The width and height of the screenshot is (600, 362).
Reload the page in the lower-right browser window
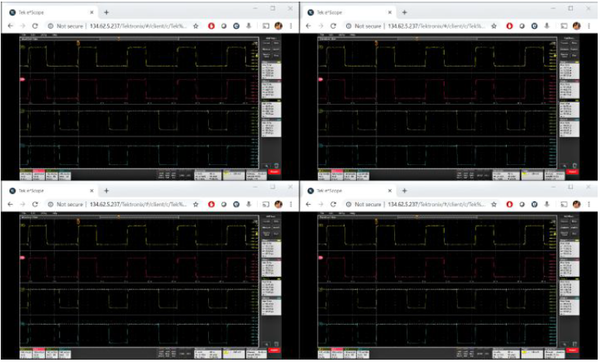coord(333,204)
